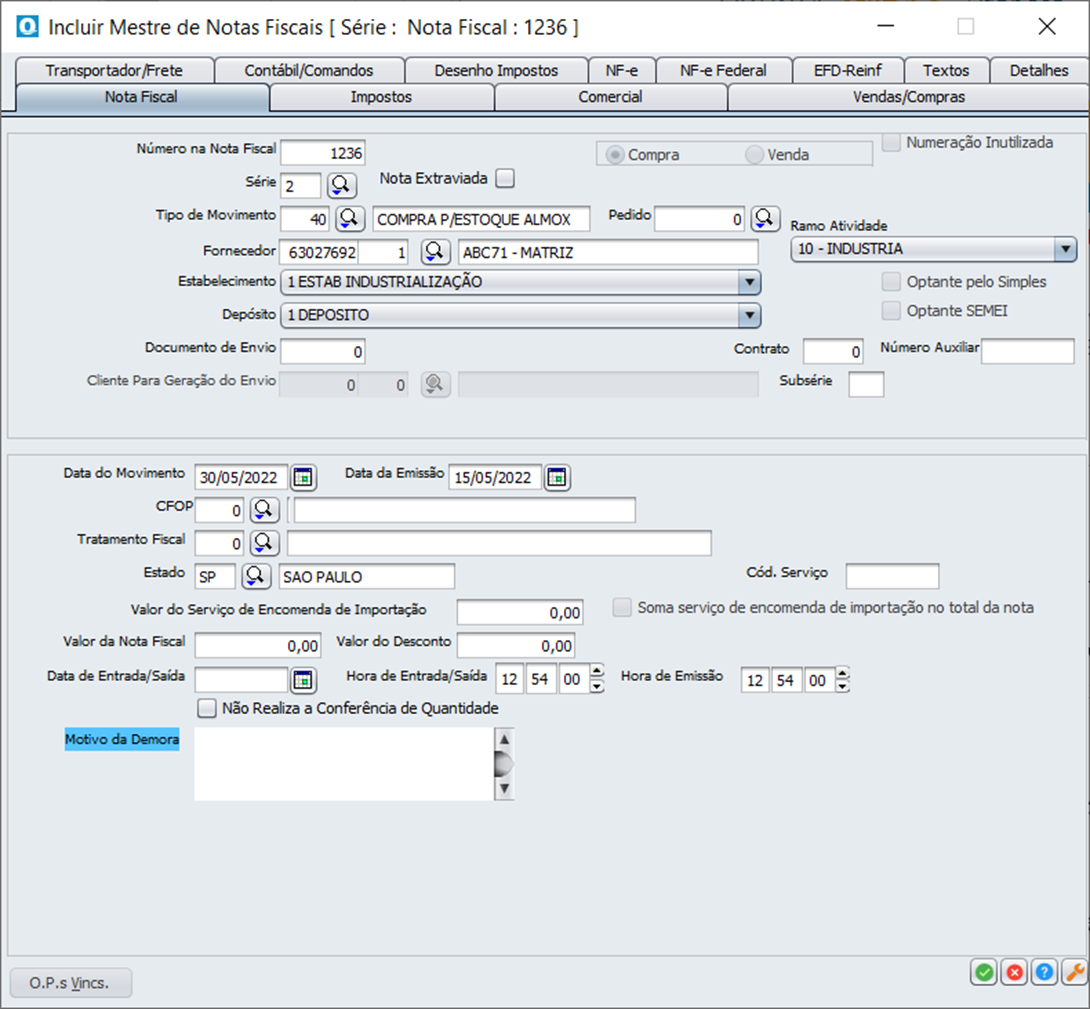1090x1009 pixels.
Task: Toggle Soma serviço de encomenda checkbox
Action: [622, 608]
